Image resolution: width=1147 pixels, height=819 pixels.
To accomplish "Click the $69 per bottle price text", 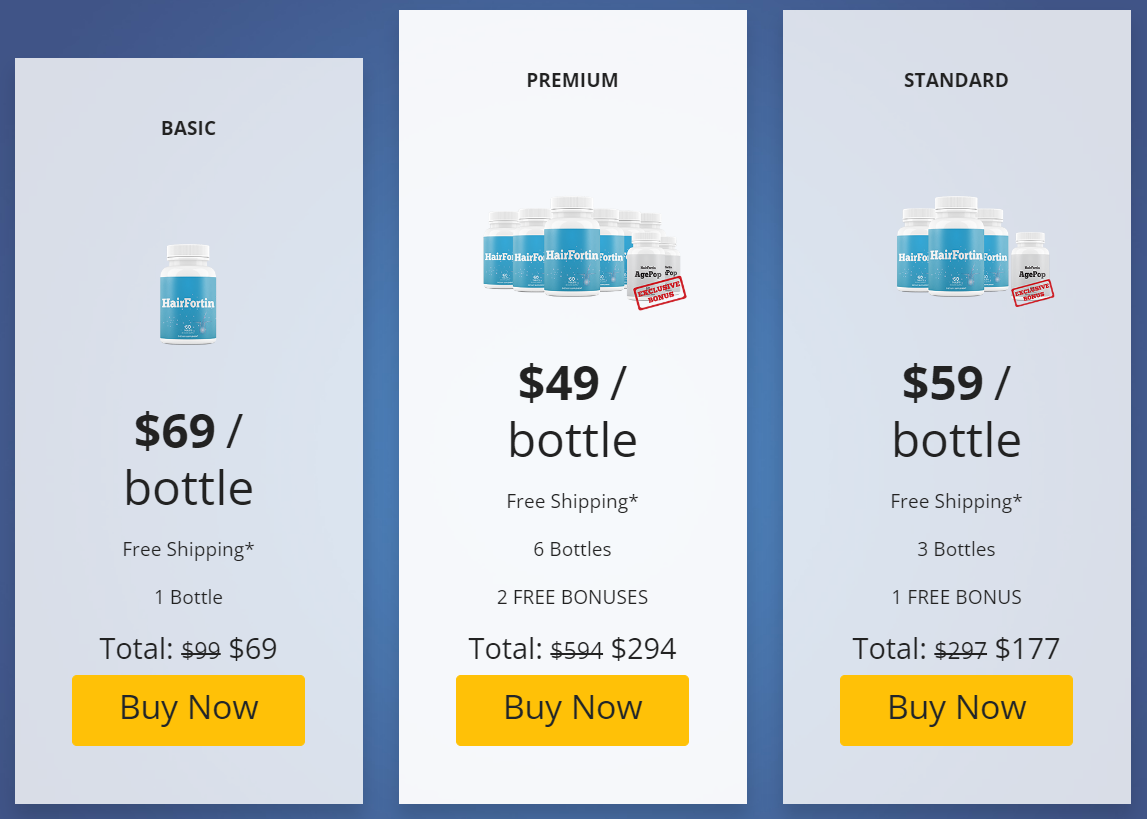I will [188, 458].
